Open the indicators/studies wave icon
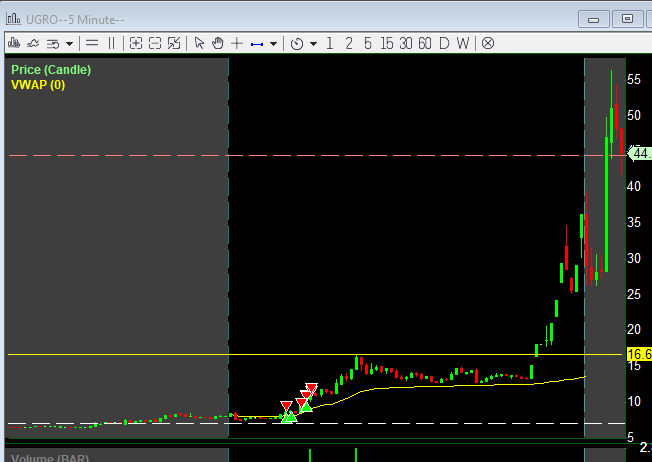This screenshot has height=462, width=652. click(33, 43)
